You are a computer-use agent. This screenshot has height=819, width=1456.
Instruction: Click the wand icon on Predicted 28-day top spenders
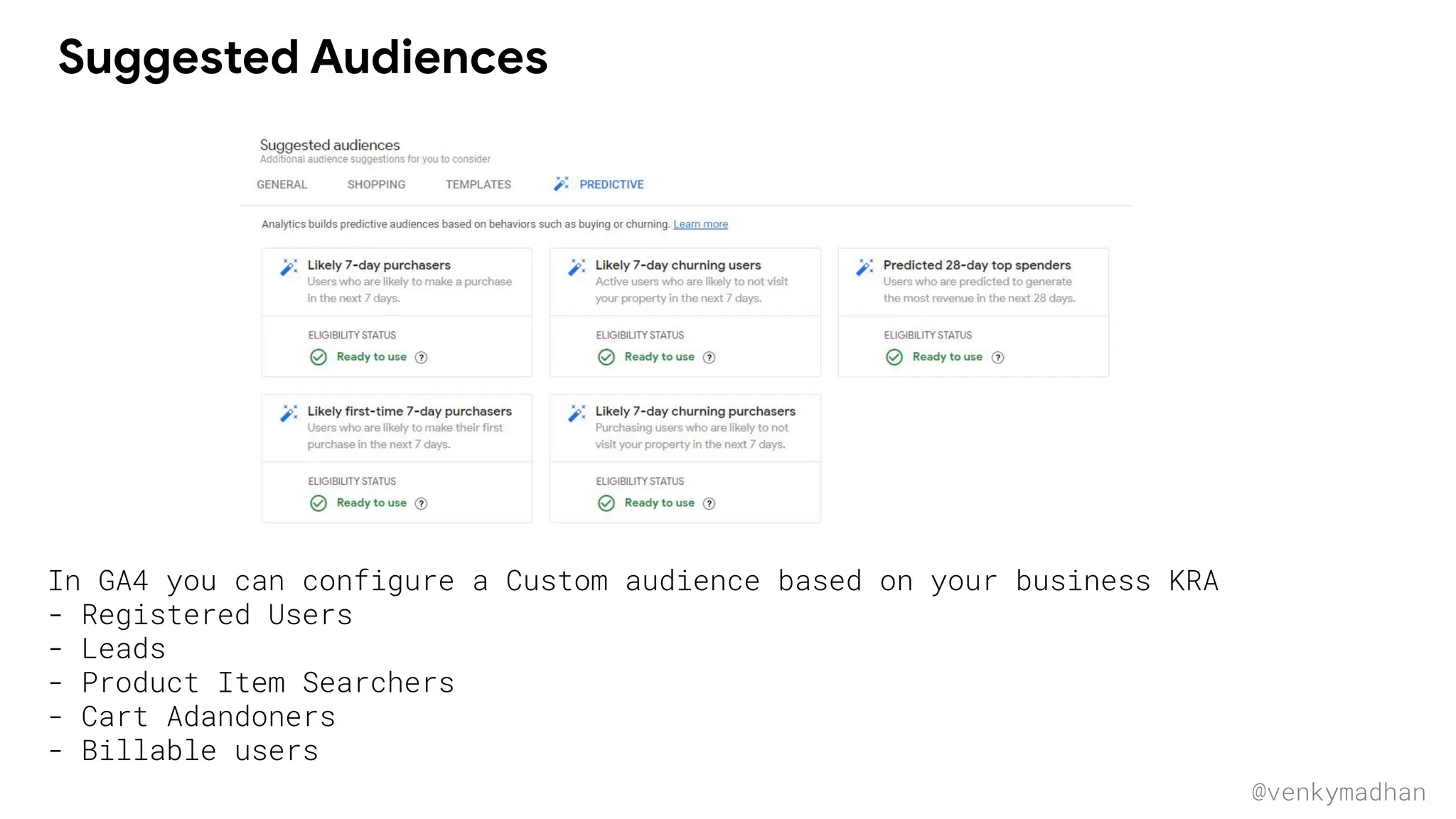[864, 267]
